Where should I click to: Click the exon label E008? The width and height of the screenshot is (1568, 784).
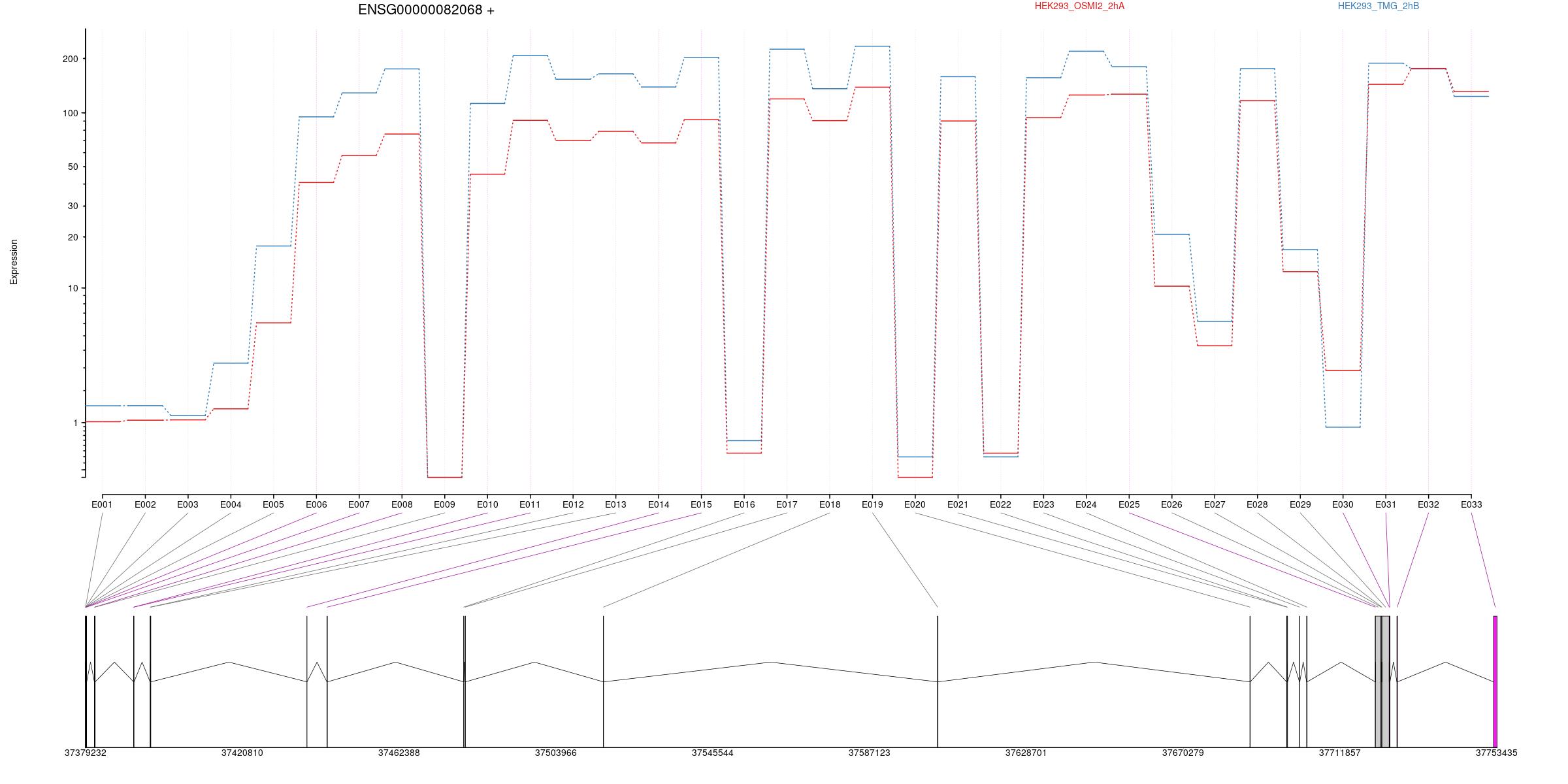click(402, 504)
